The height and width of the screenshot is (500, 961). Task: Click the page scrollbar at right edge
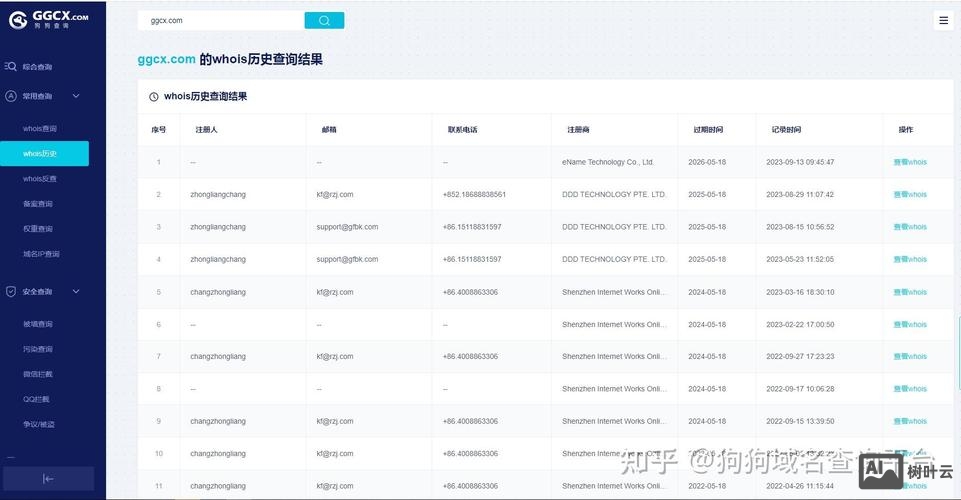click(x=959, y=352)
